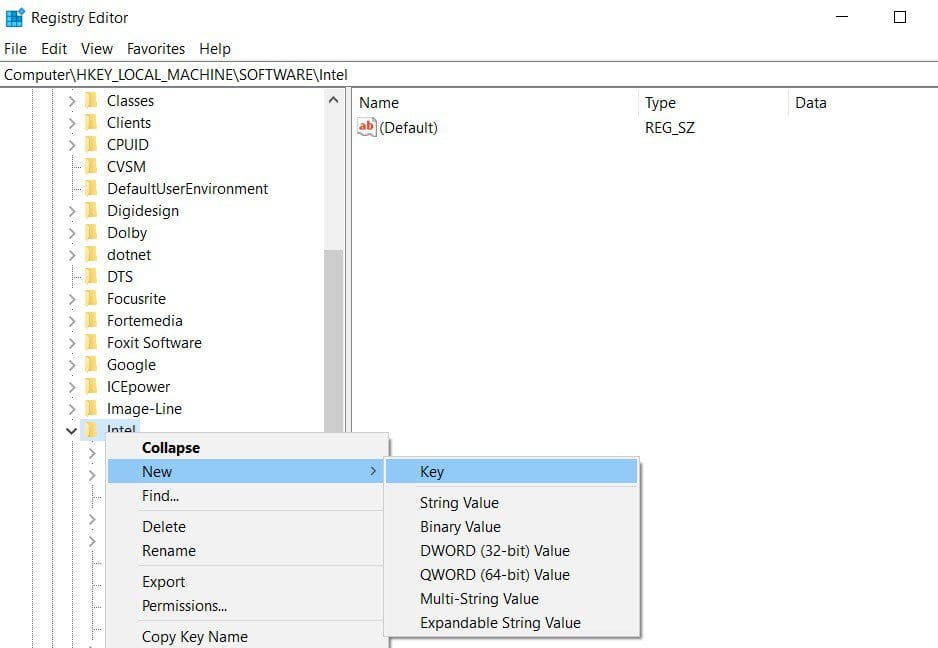
Task: Click the Image-Line folder icon
Action: click(92, 409)
